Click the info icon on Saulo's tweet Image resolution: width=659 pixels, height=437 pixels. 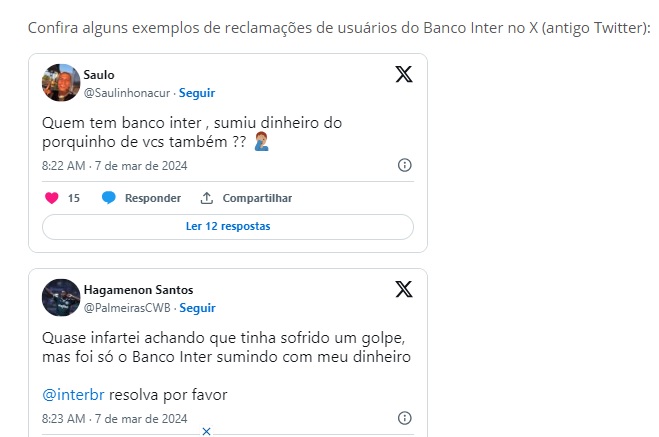pos(405,165)
